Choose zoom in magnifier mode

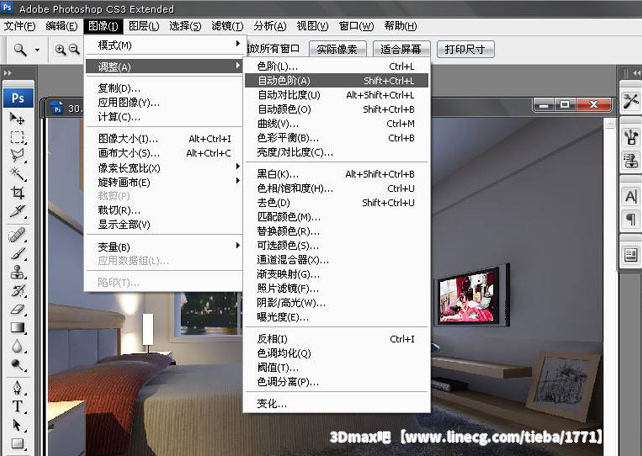(60, 50)
